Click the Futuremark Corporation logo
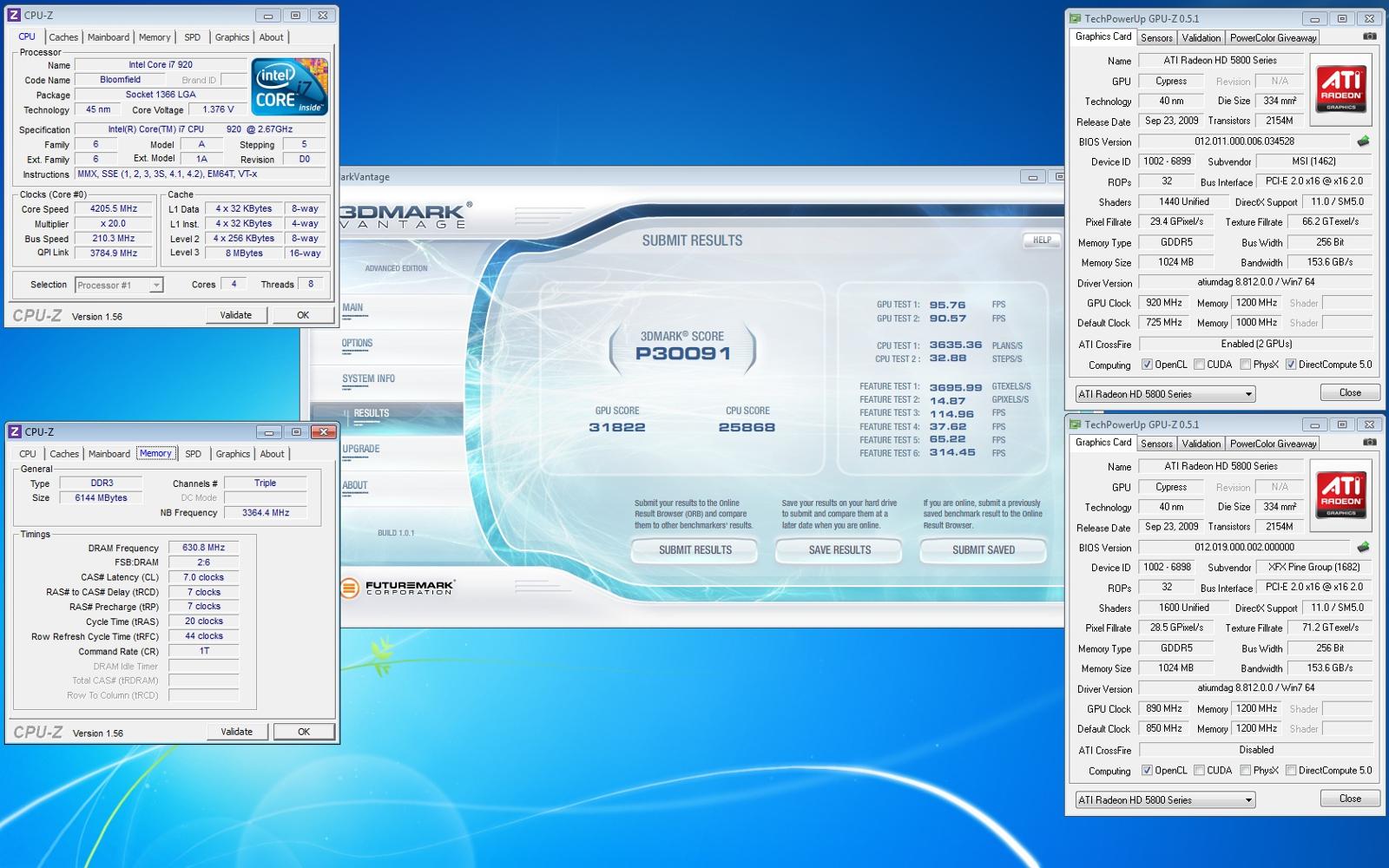This screenshot has width=1389, height=868. (398, 588)
